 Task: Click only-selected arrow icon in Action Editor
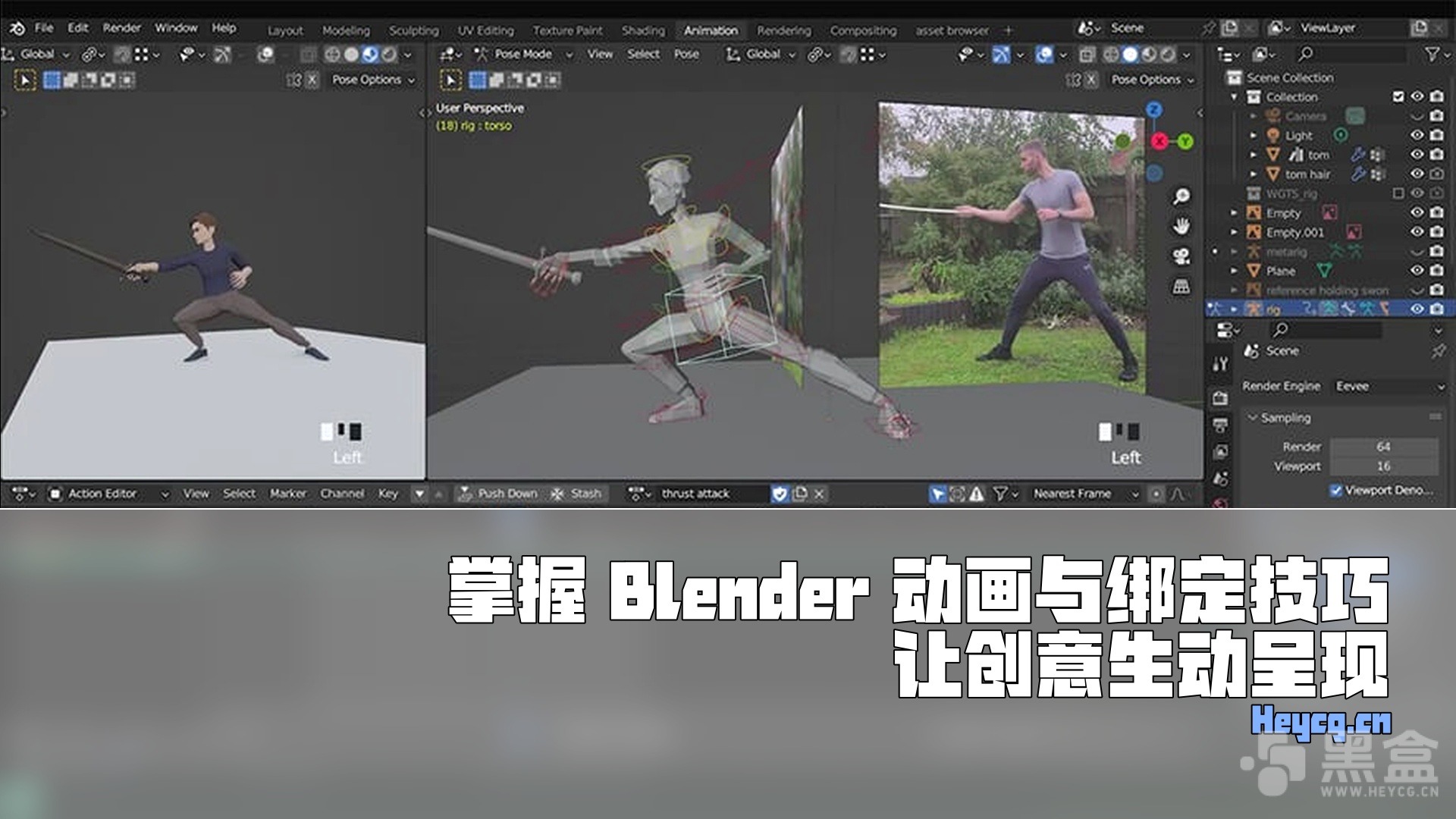click(937, 494)
